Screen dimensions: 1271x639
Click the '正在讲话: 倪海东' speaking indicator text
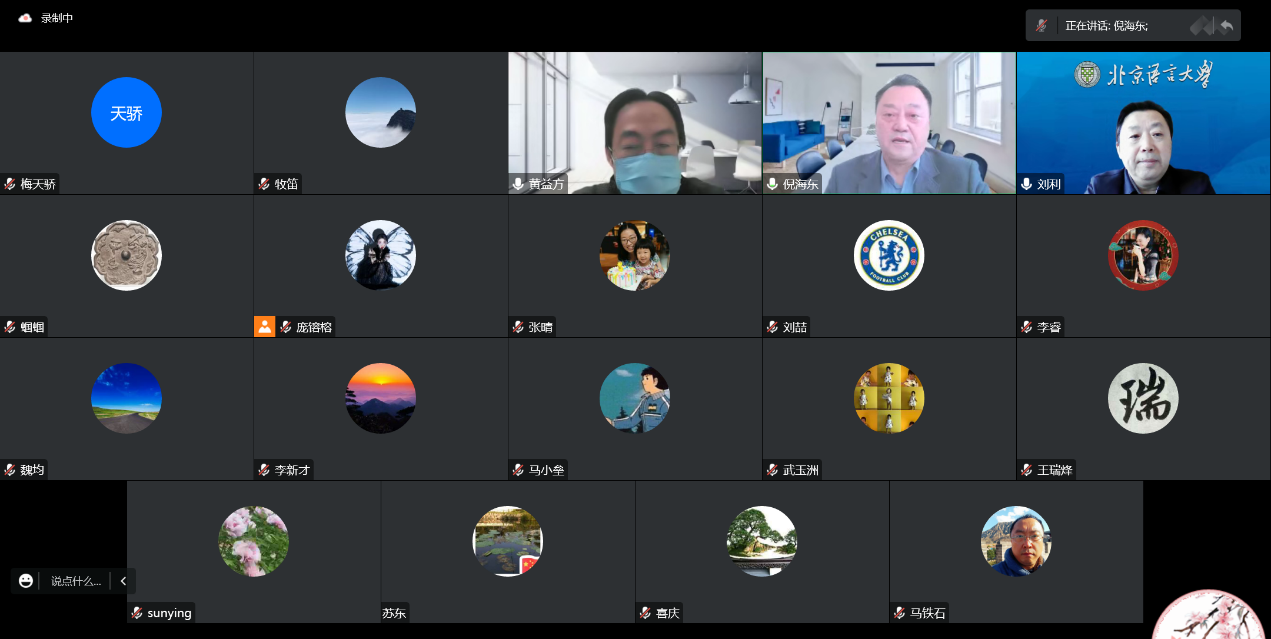[1106, 25]
